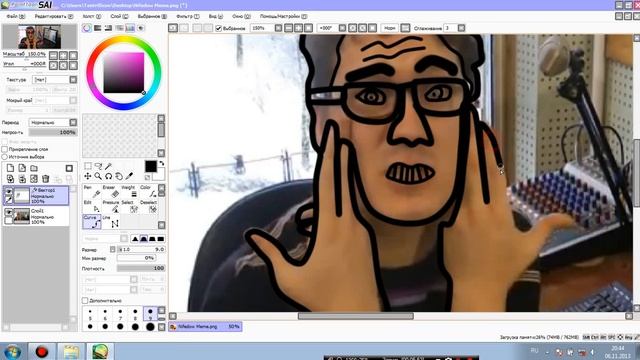Viewport: 640px width, 360px height.
Task: Open the Переход blending mode dropdown
Action: point(73,122)
